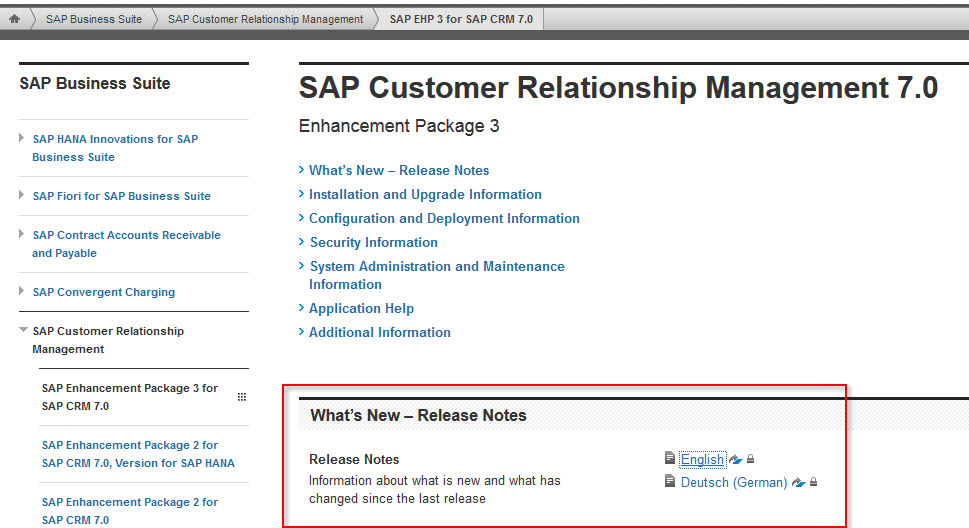This screenshot has width=969, height=528.
Task: Jump to Security Information section
Action: 373,242
